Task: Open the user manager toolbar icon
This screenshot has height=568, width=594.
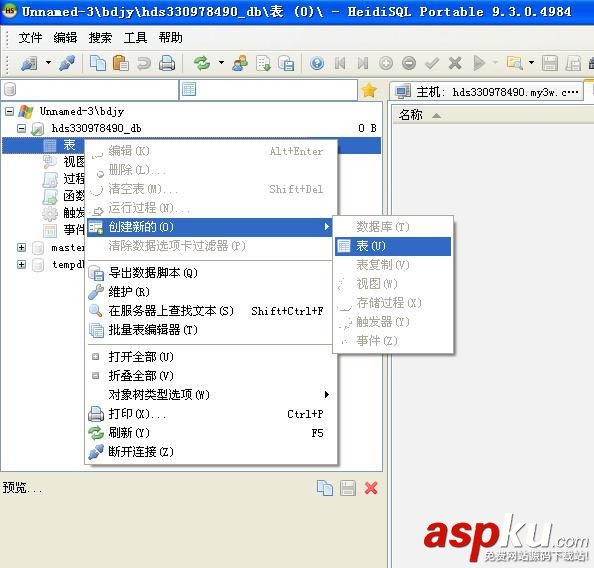Action: [240, 63]
